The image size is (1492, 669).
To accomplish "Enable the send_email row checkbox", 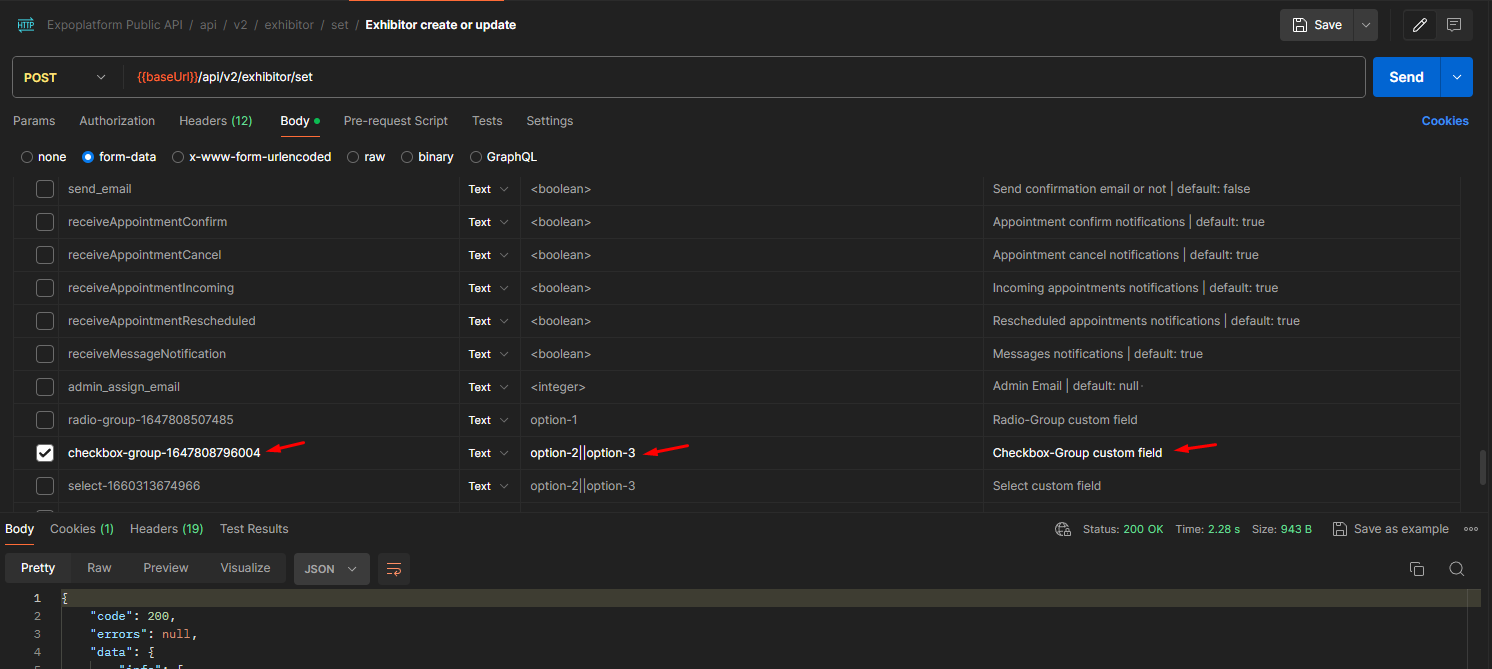I will coord(45,189).
